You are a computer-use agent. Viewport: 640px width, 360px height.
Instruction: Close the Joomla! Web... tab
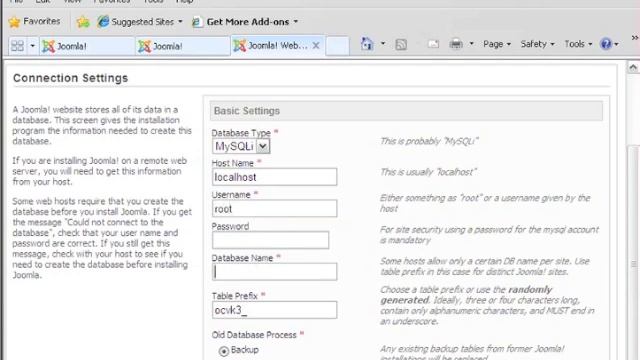click(316, 46)
